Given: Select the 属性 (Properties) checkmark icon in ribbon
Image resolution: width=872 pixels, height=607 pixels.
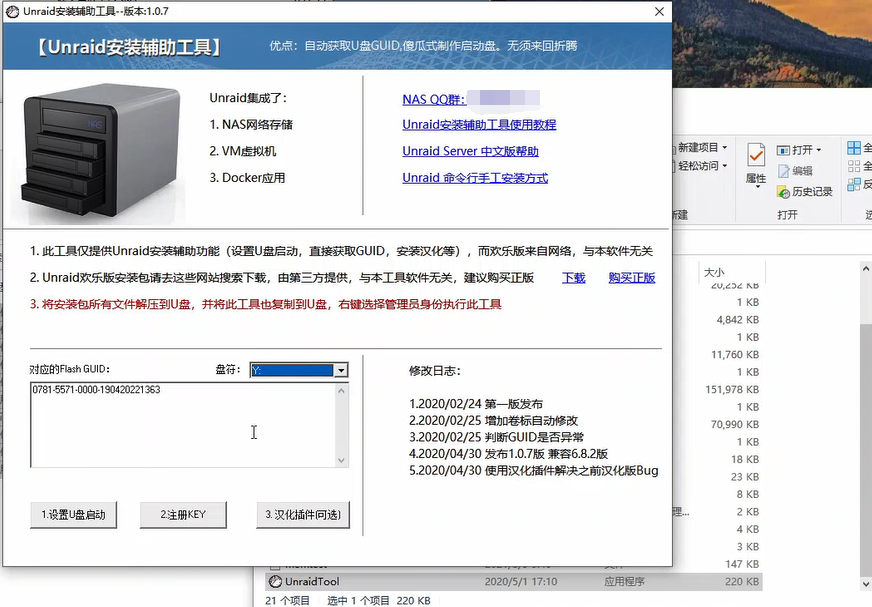Looking at the screenshot, I should tap(755, 155).
